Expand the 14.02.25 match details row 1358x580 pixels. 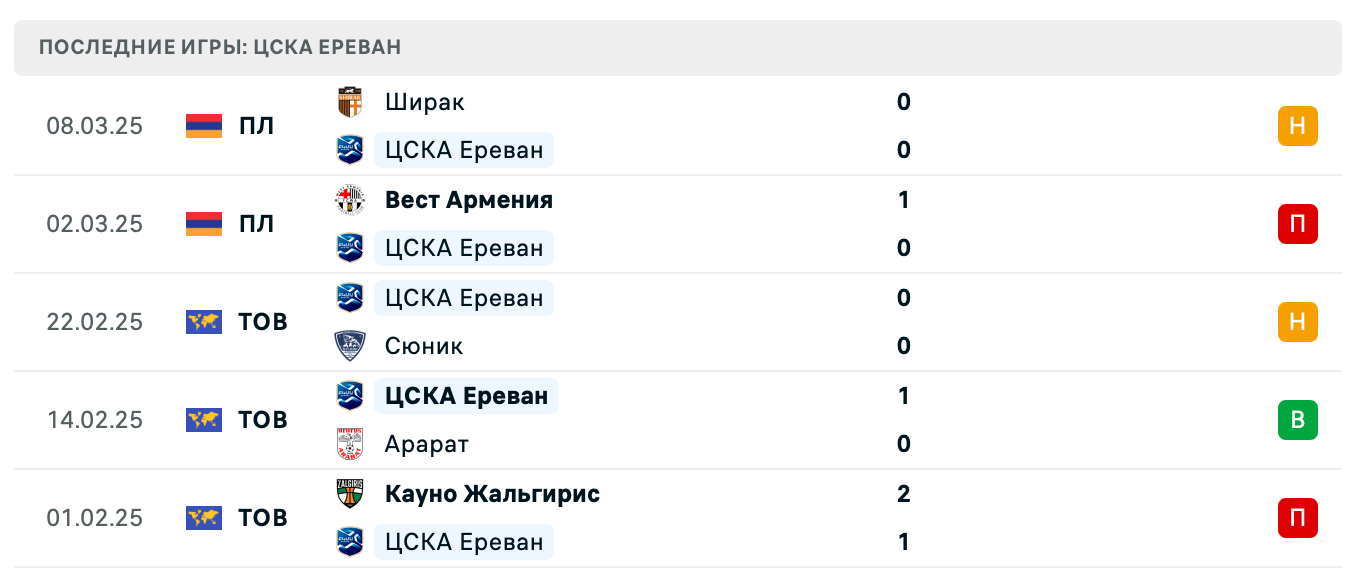(700, 420)
